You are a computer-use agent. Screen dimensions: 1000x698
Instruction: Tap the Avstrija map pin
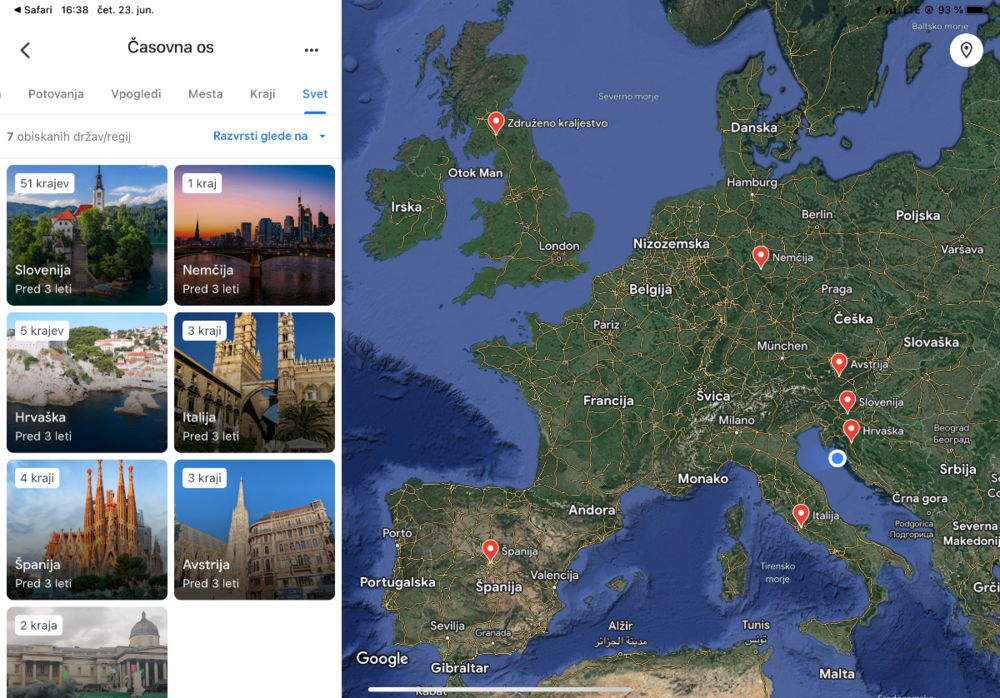tap(839, 363)
